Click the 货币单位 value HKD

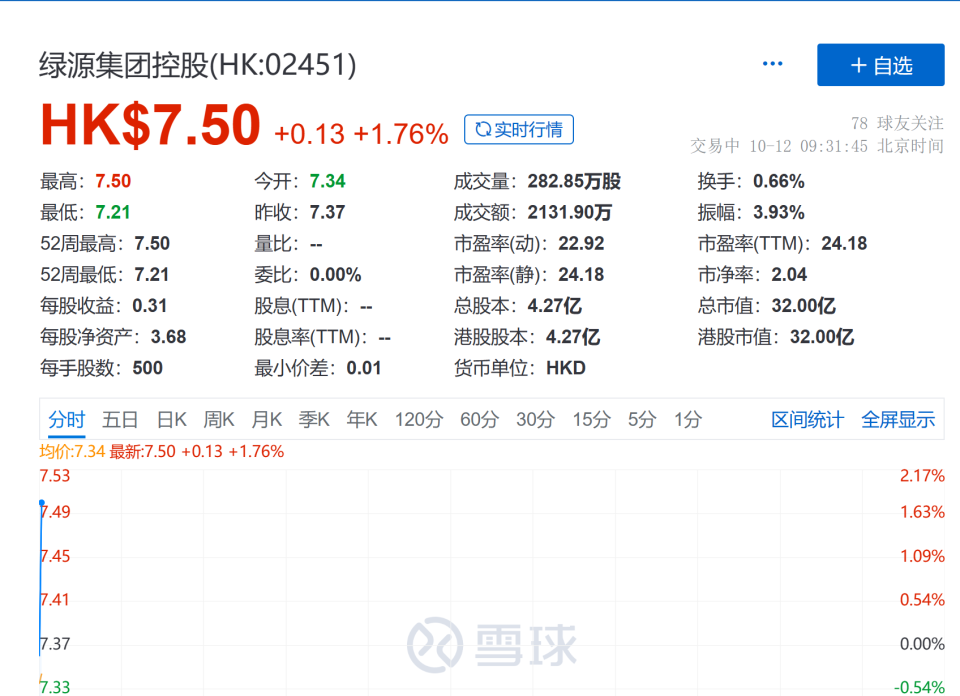click(x=566, y=368)
